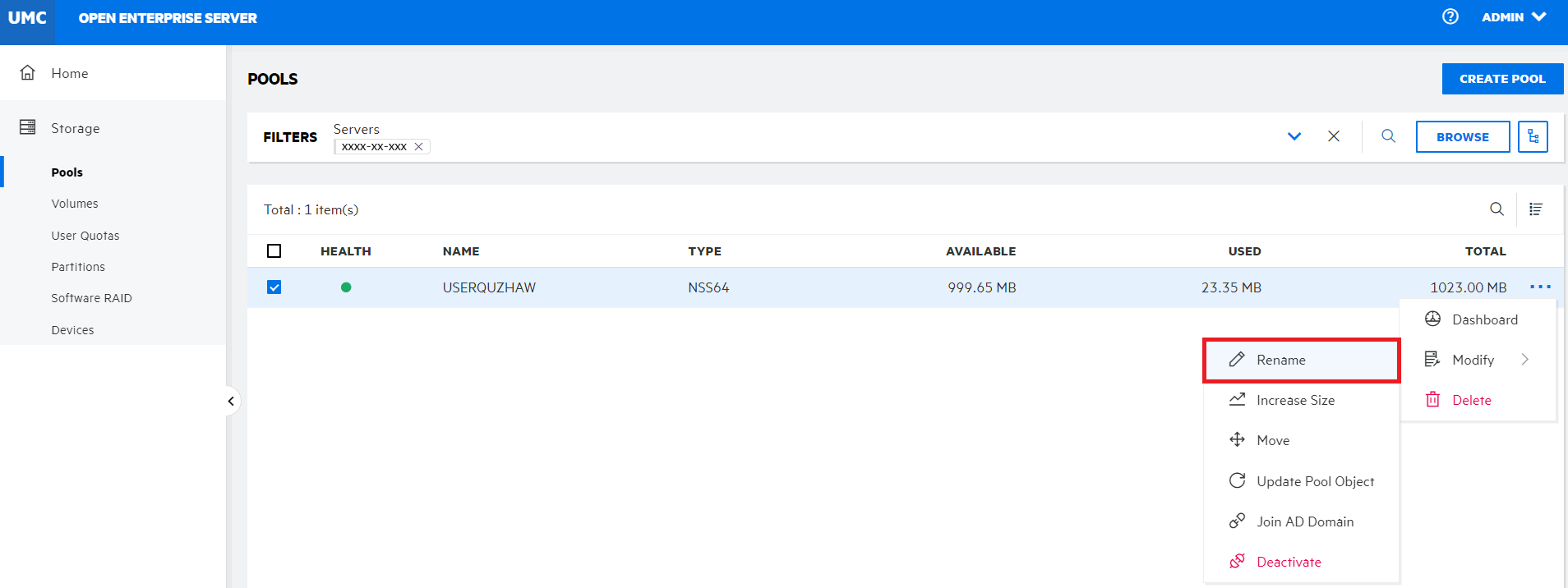Image resolution: width=1568 pixels, height=588 pixels.
Task: Expand the Modify submenu arrow
Action: (x=1524, y=360)
